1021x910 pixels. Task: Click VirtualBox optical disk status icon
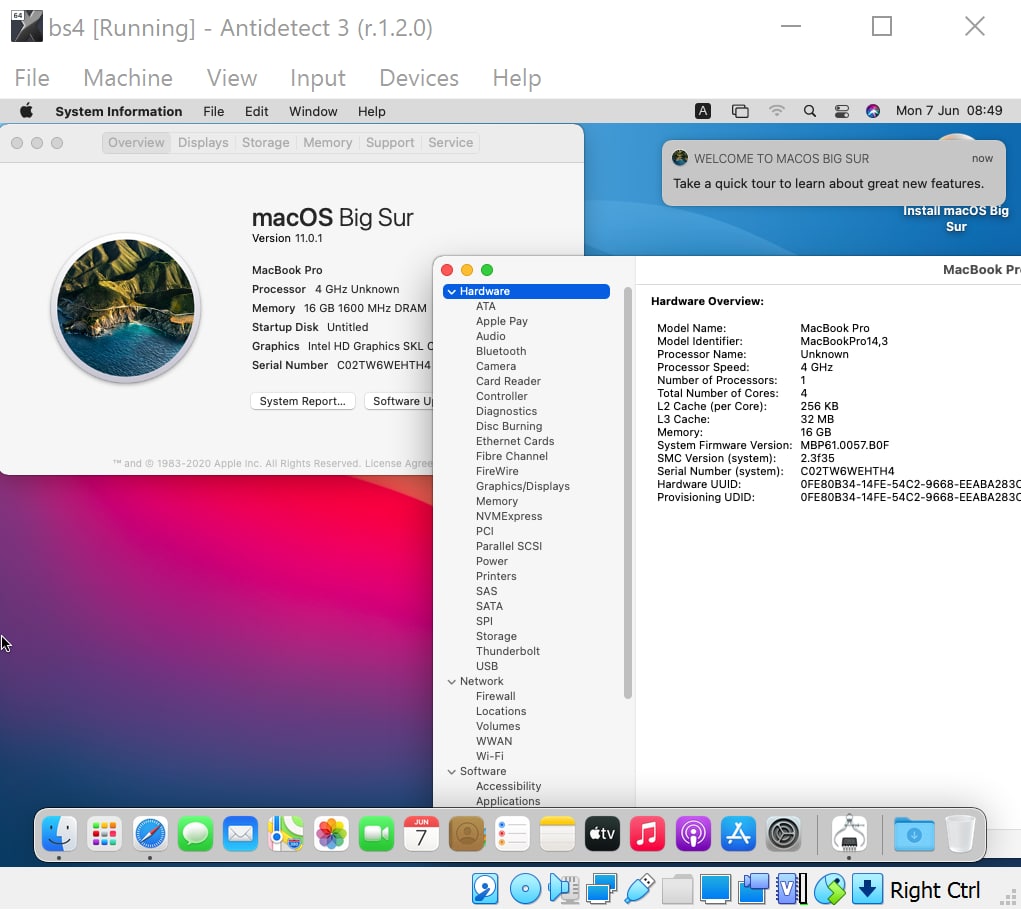(525, 889)
